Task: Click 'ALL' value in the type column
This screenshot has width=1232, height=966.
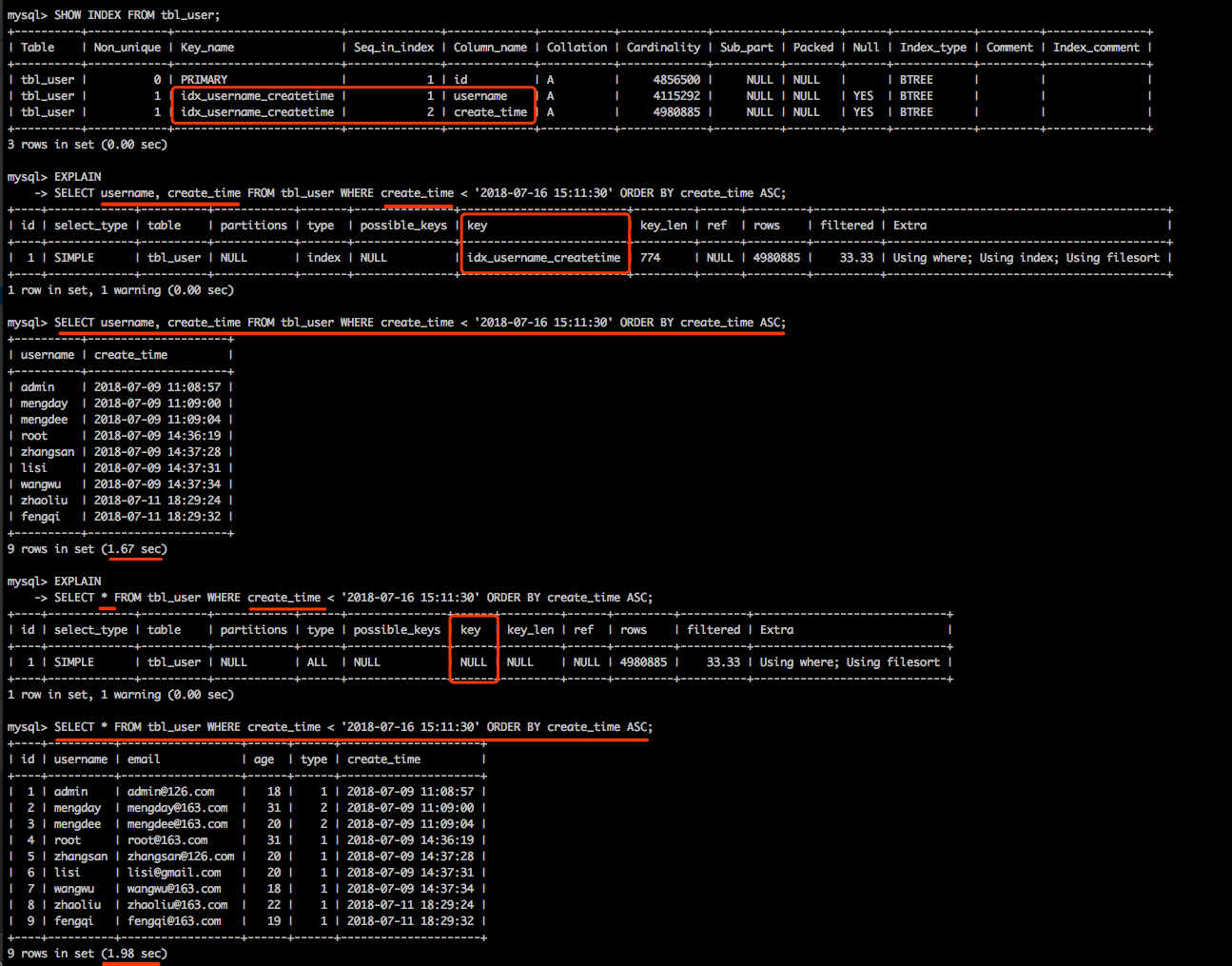Action: 317,662
